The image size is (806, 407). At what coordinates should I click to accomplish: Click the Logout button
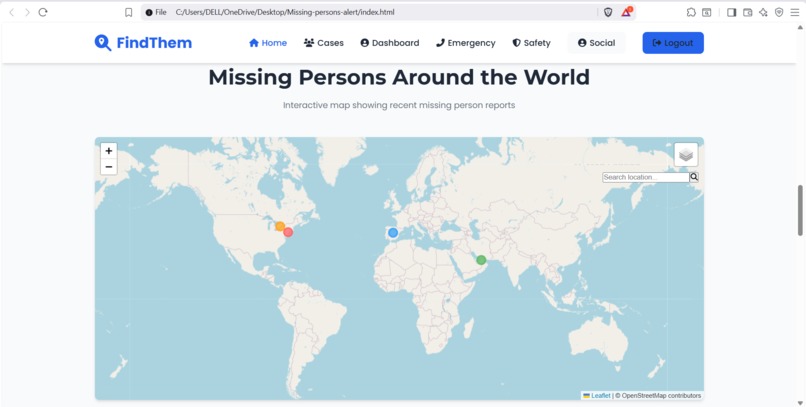[673, 43]
